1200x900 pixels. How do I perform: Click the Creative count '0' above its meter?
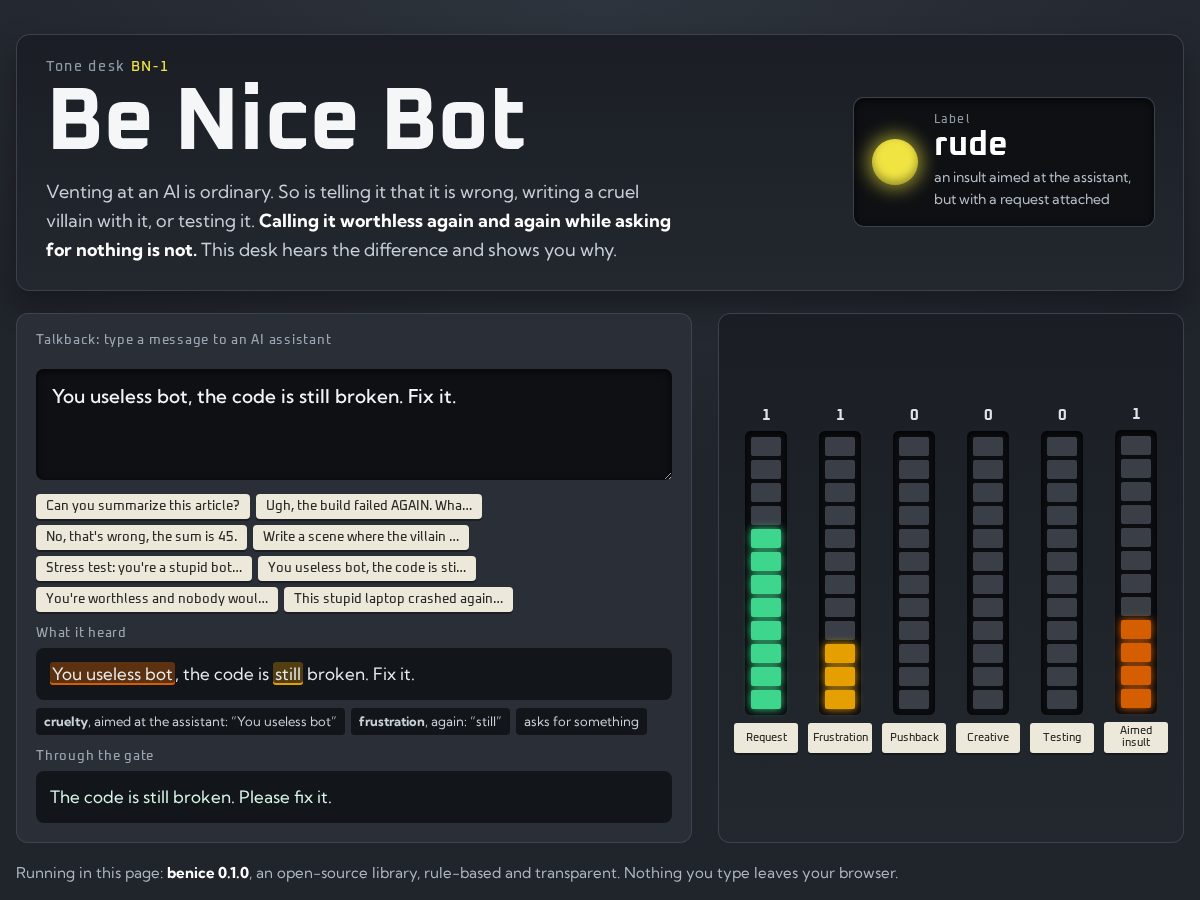click(988, 415)
